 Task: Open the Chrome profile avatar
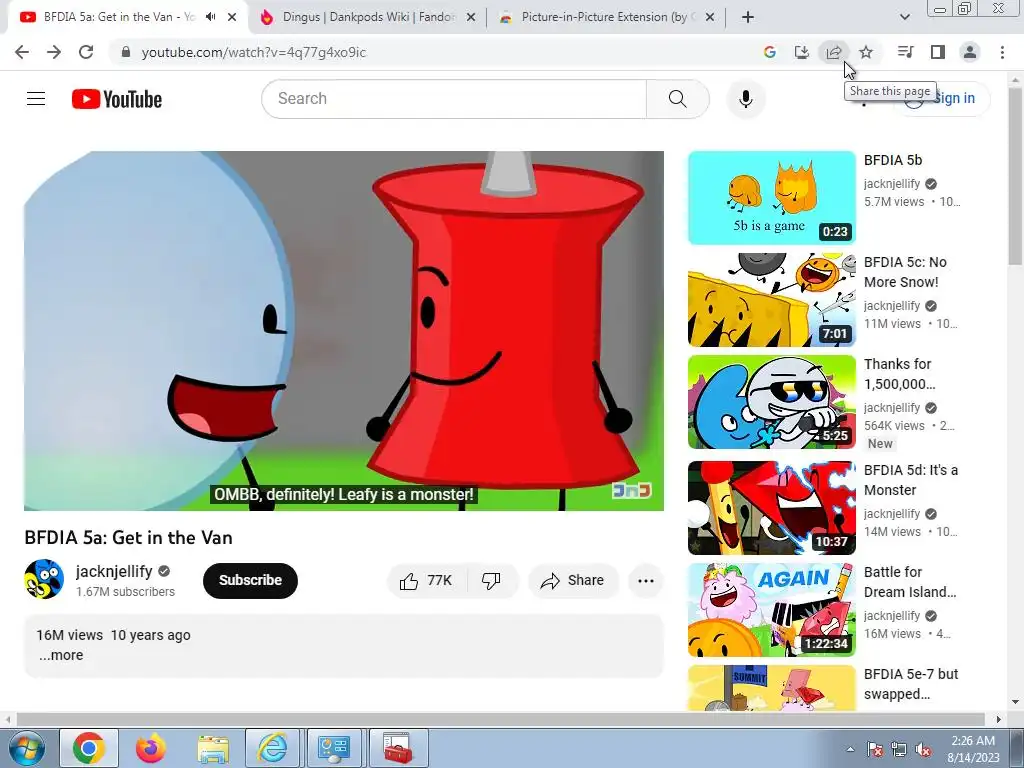(x=970, y=52)
